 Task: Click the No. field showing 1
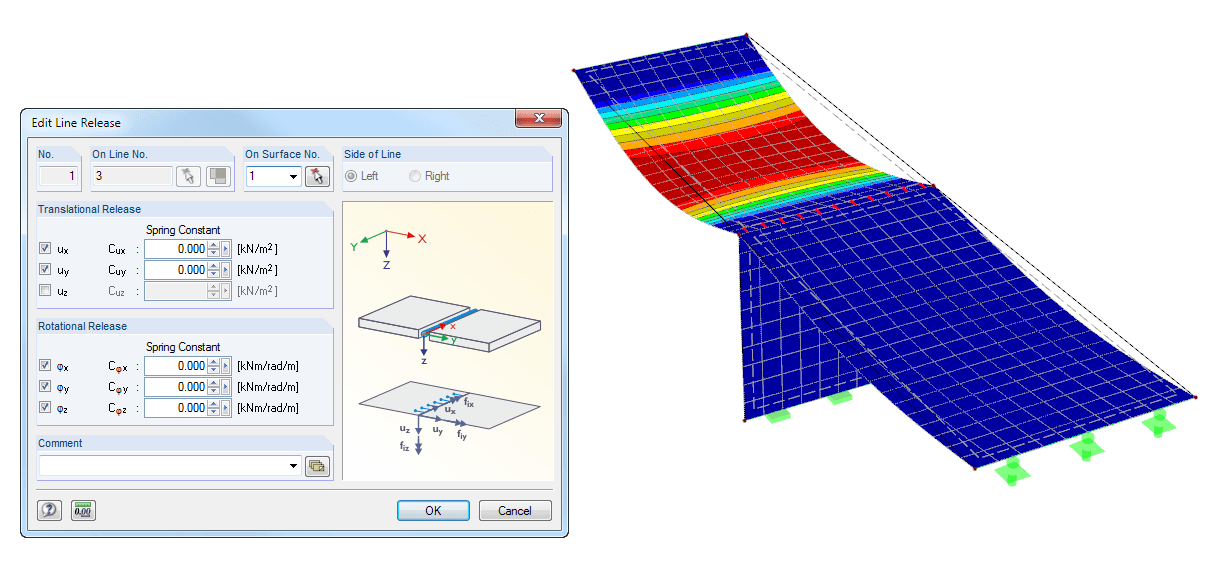pyautogui.click(x=59, y=177)
